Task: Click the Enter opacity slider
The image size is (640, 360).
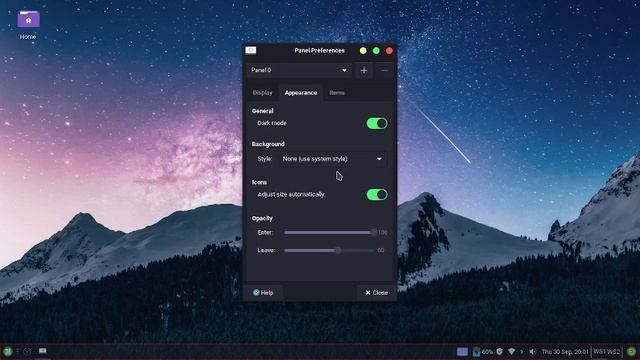Action: [x=329, y=232]
